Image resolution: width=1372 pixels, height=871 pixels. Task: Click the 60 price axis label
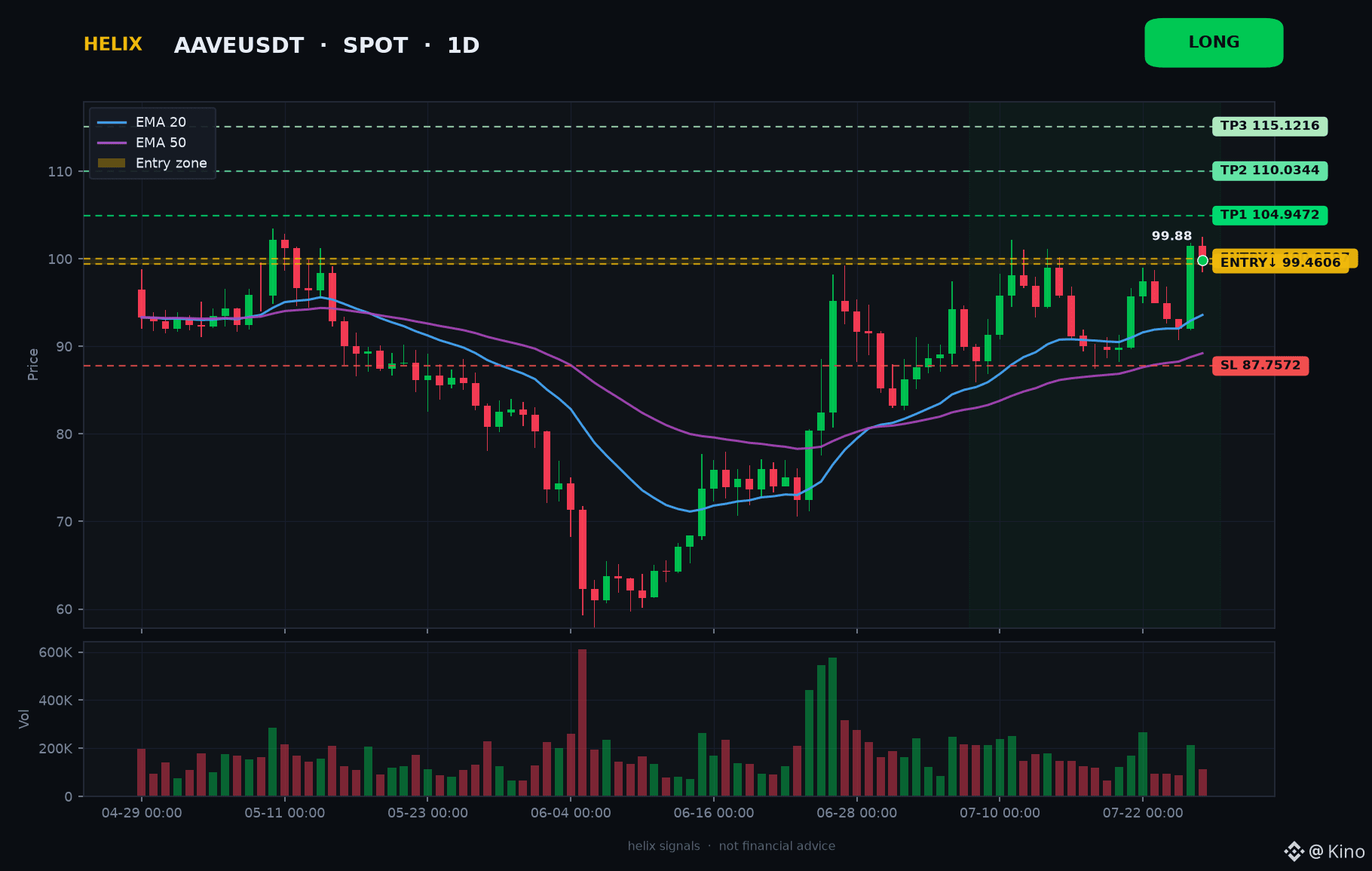pos(64,609)
